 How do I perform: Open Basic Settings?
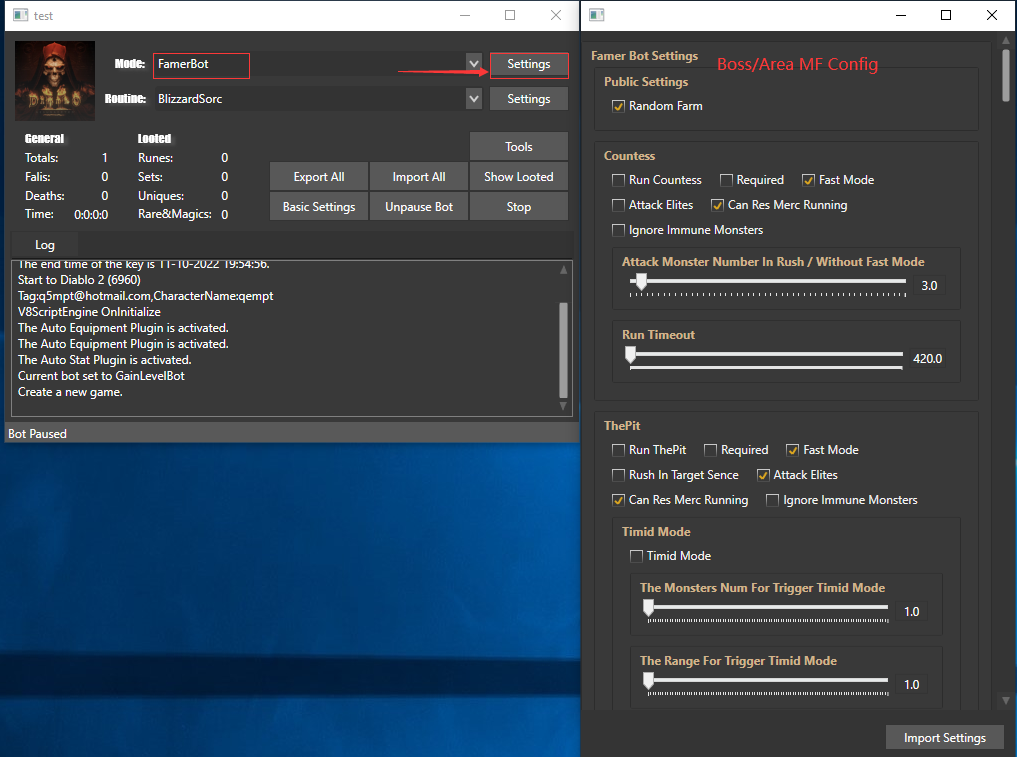(319, 206)
